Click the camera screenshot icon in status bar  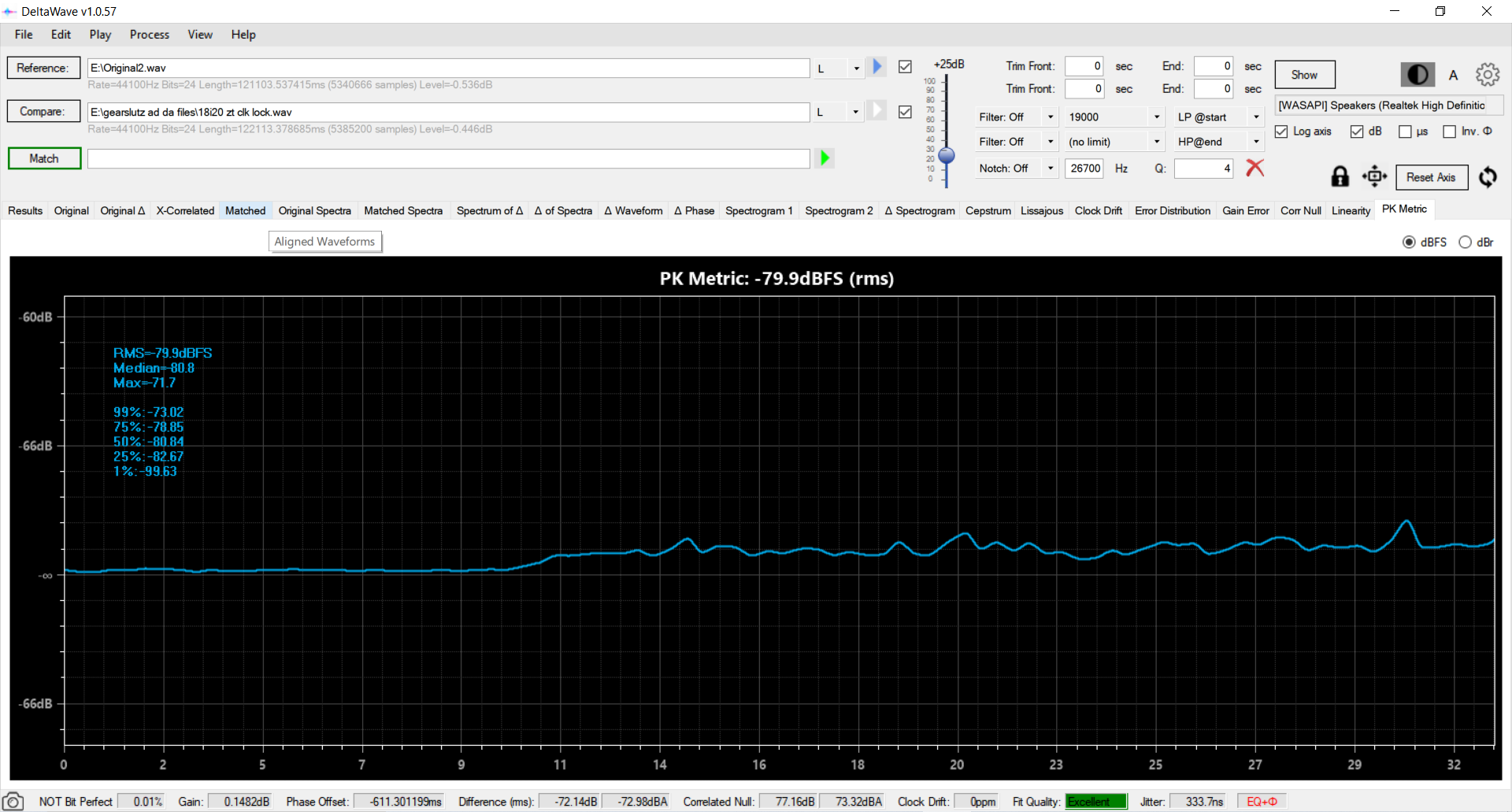(13, 801)
